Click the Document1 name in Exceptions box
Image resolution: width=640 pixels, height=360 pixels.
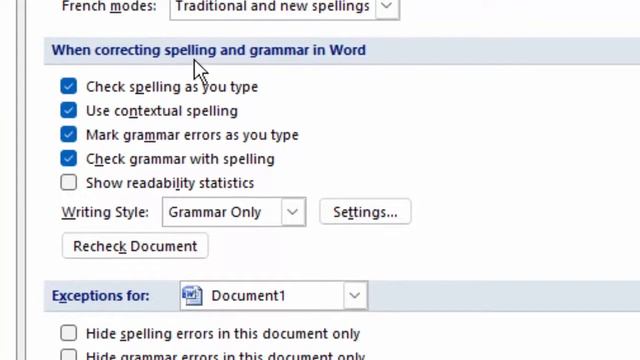(248, 296)
